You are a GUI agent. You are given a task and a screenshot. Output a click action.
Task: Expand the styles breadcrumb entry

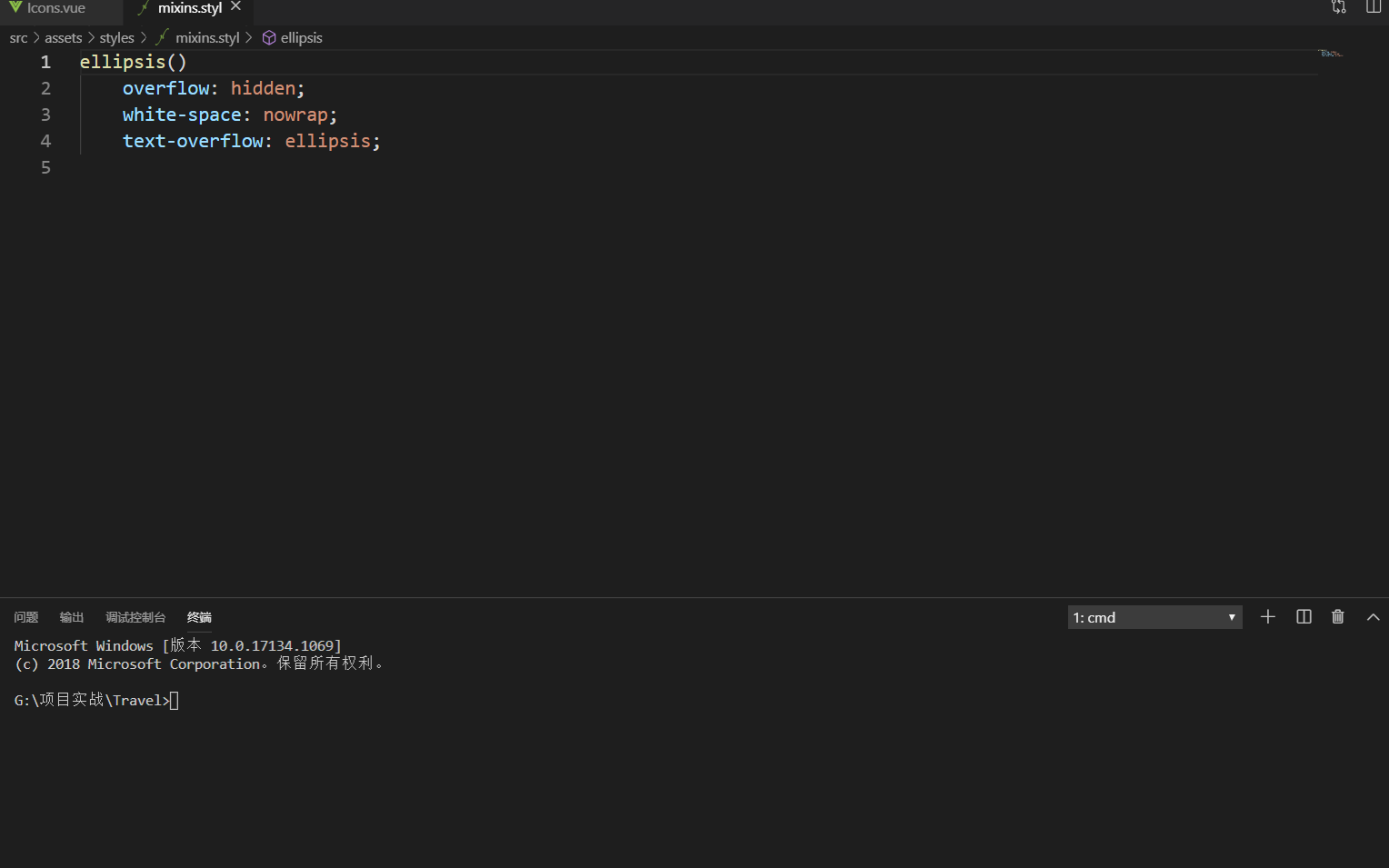(116, 37)
